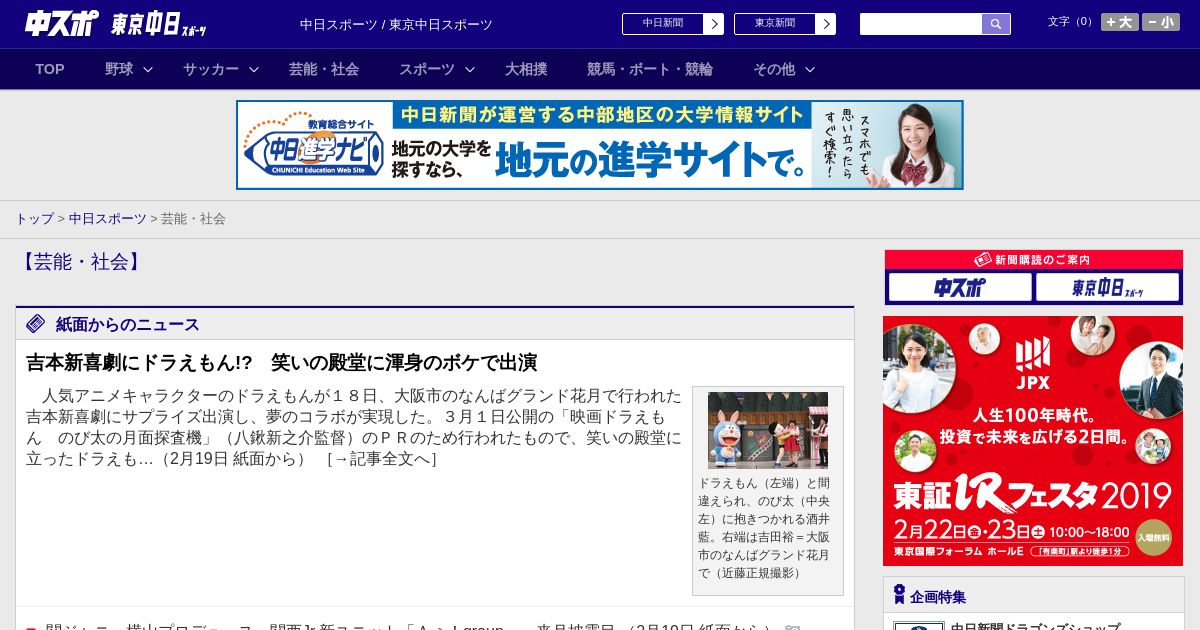
Task: Open the 中日新聞 link button
Action: coord(663,24)
